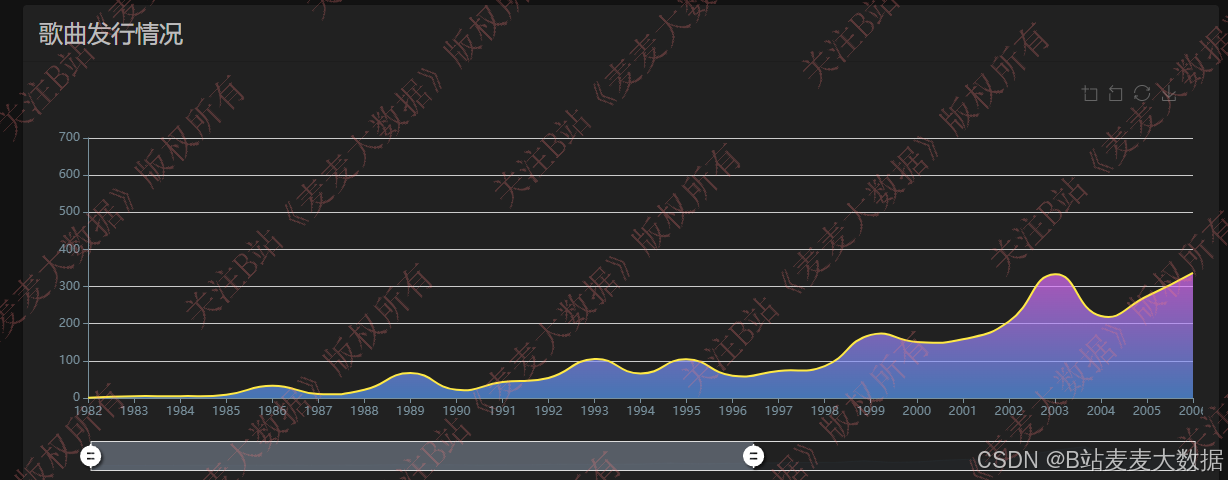Click the y-axis value 700
Image resolution: width=1228 pixels, height=480 pixels.
click(69, 137)
